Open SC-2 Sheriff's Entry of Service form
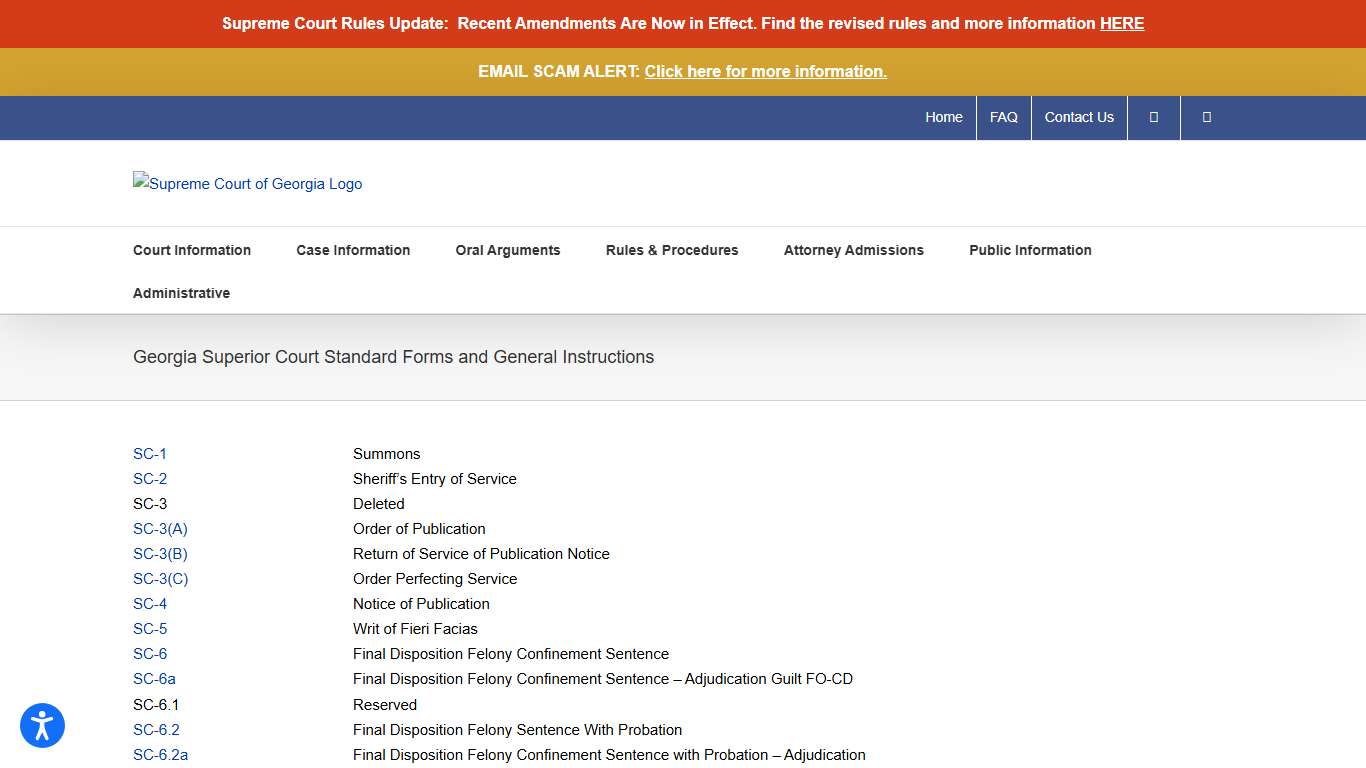The height and width of the screenshot is (768, 1366). (149, 478)
